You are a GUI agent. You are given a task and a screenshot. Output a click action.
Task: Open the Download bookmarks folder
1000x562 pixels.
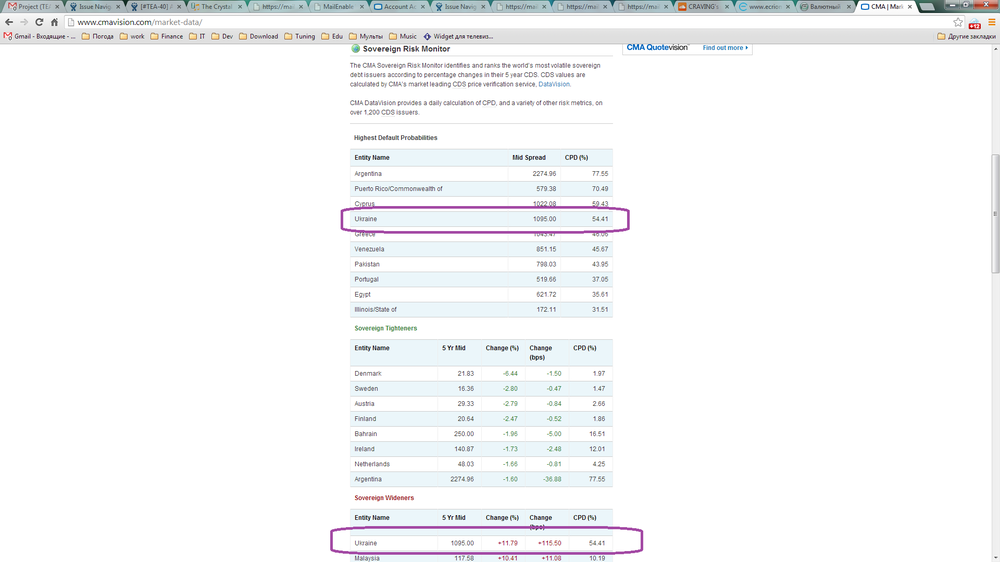tap(257, 36)
